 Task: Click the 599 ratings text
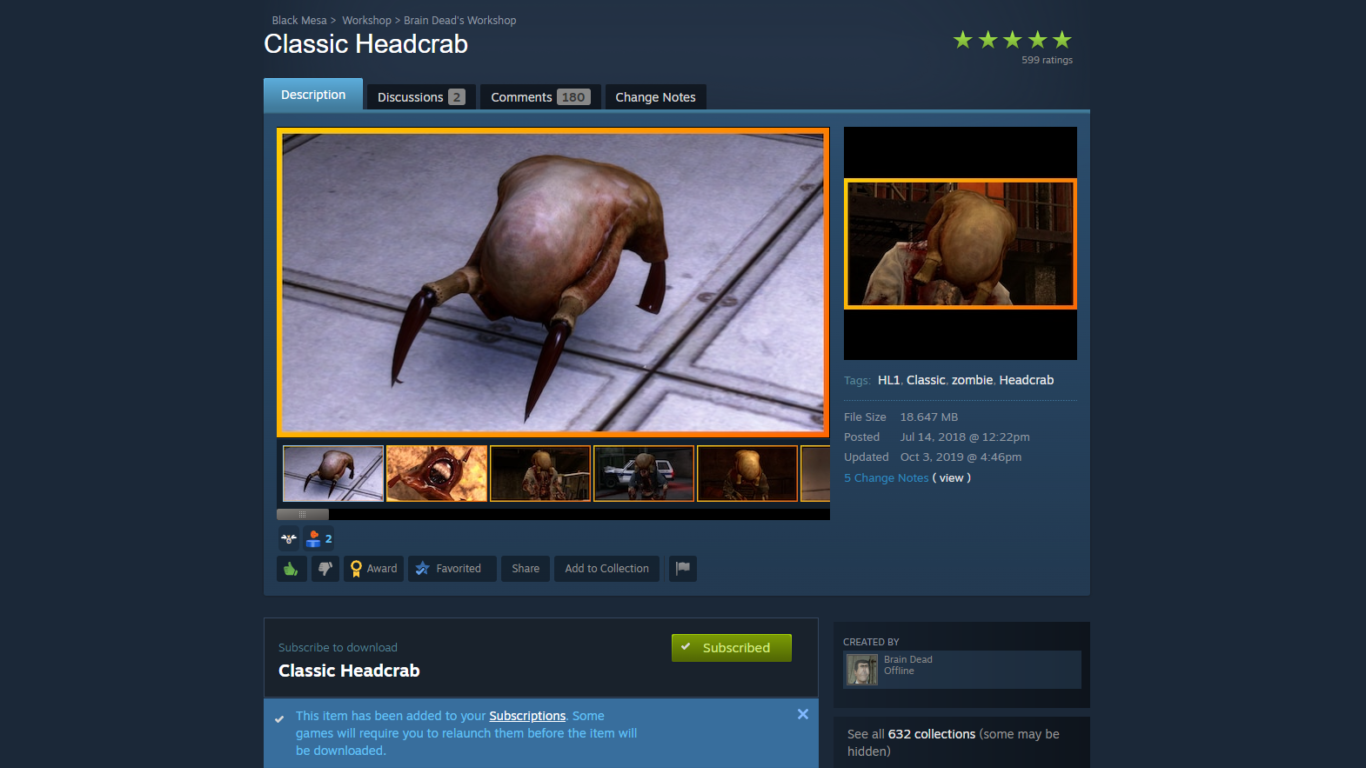point(1047,60)
